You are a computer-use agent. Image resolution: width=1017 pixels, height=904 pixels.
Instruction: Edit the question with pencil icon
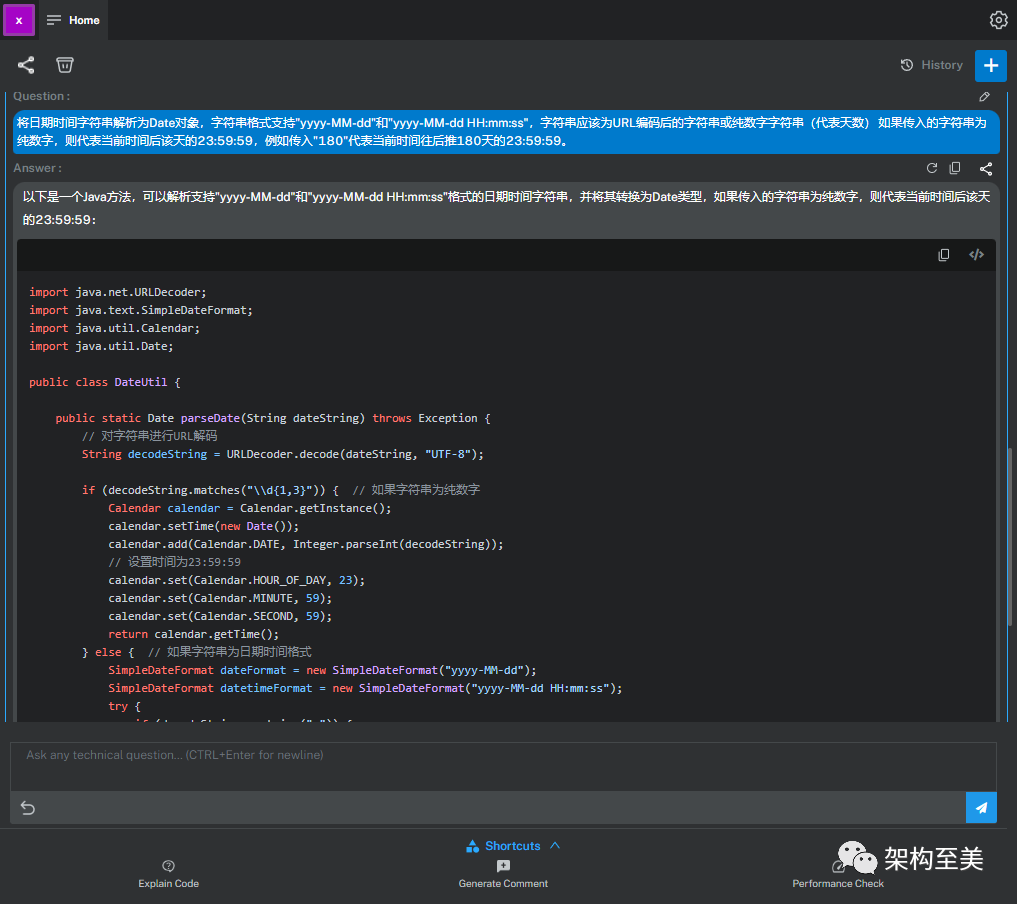point(984,97)
